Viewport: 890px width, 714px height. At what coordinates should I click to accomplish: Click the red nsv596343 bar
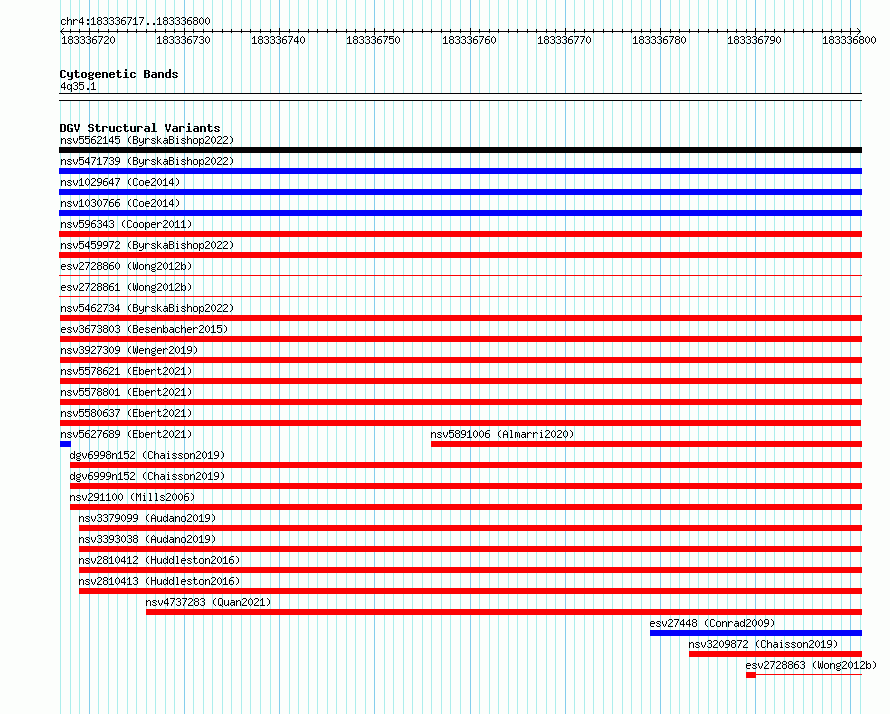coord(460,234)
